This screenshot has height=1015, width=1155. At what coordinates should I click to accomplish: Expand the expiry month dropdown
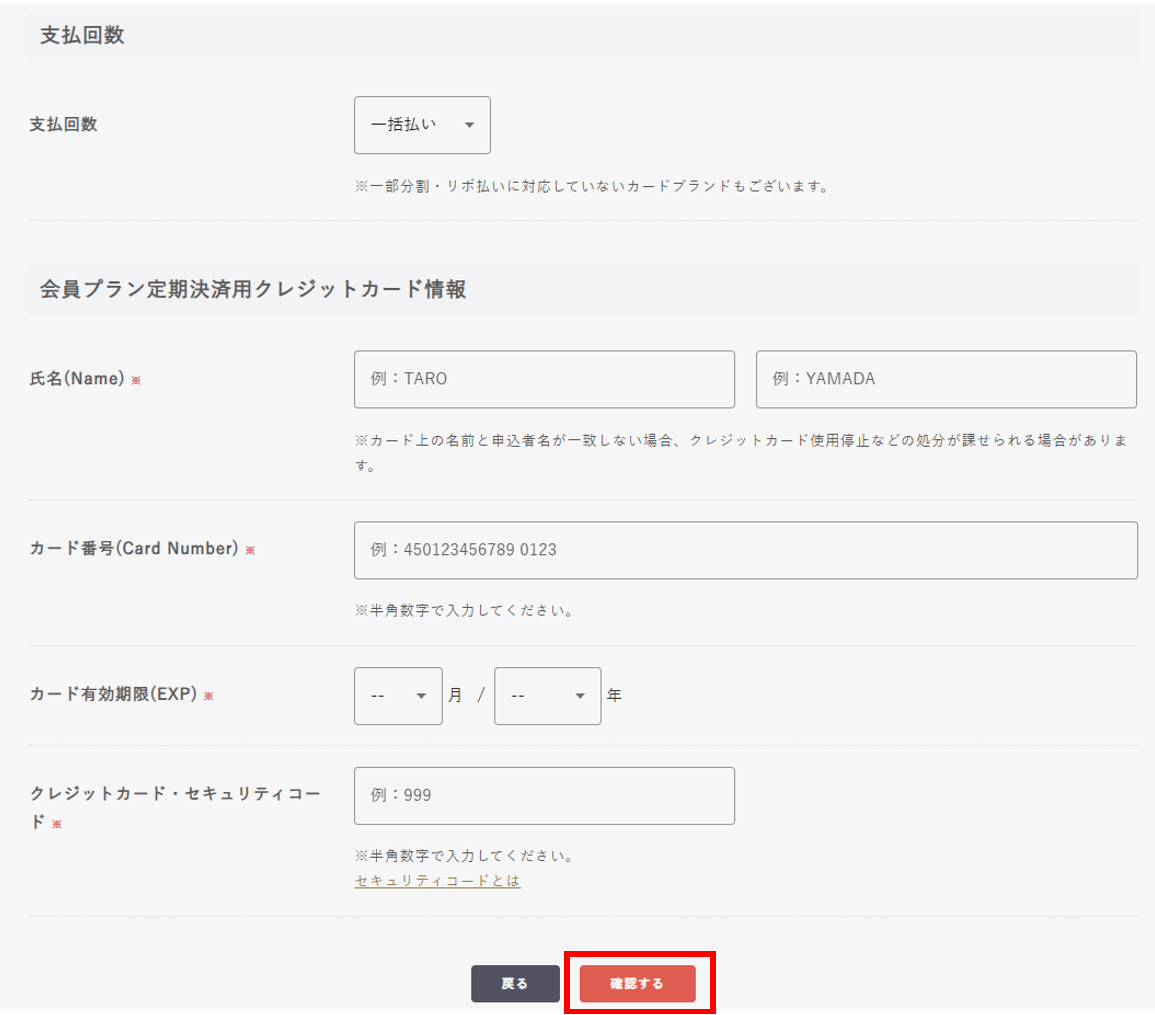coord(398,696)
